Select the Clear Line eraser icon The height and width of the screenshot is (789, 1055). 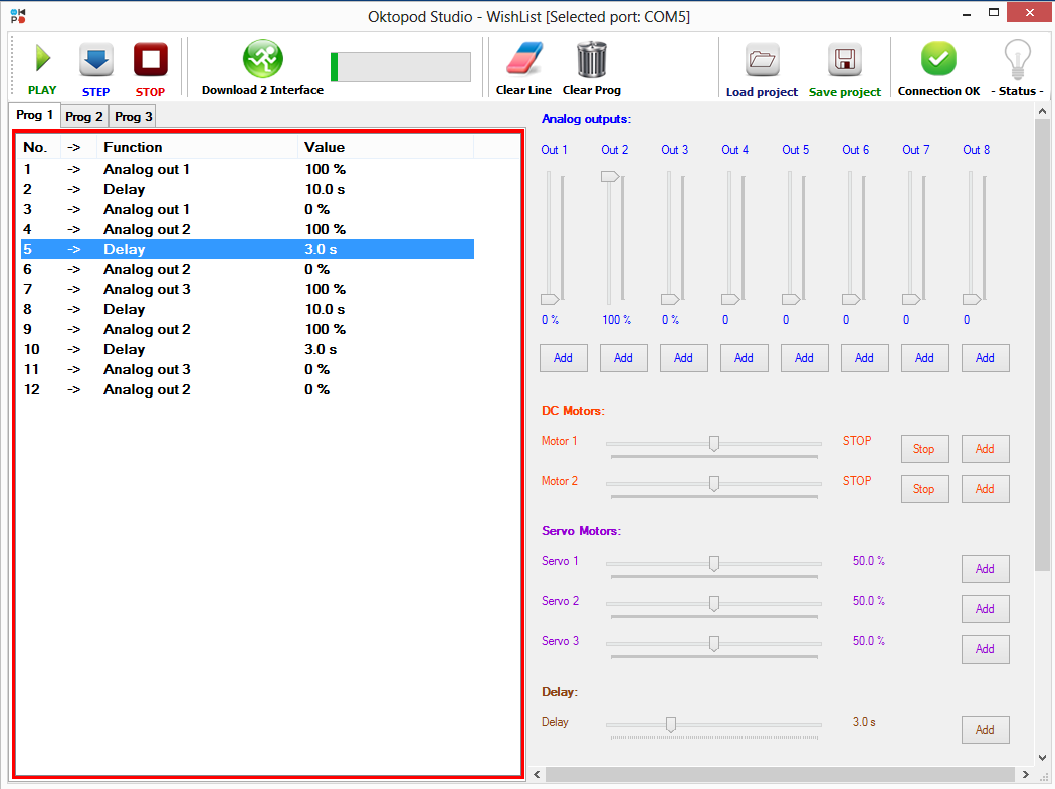tap(523, 60)
